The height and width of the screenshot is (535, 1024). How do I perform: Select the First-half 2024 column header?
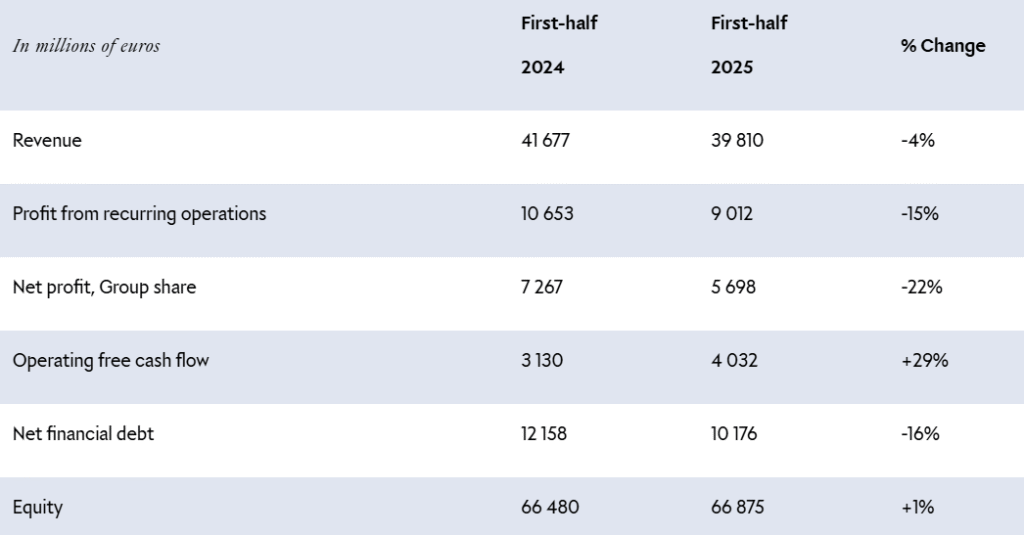click(x=559, y=45)
